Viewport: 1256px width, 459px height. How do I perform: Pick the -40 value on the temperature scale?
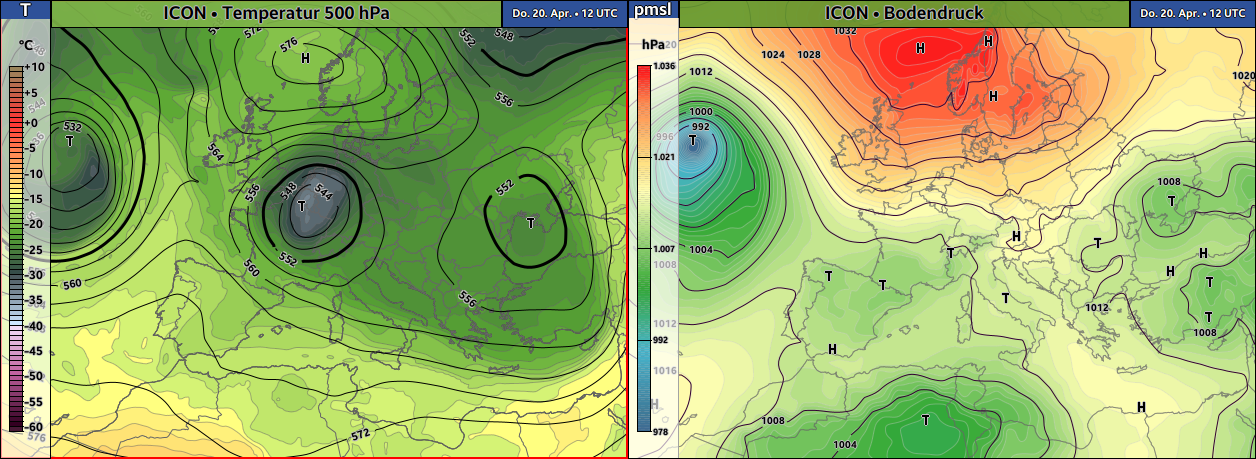point(34,326)
